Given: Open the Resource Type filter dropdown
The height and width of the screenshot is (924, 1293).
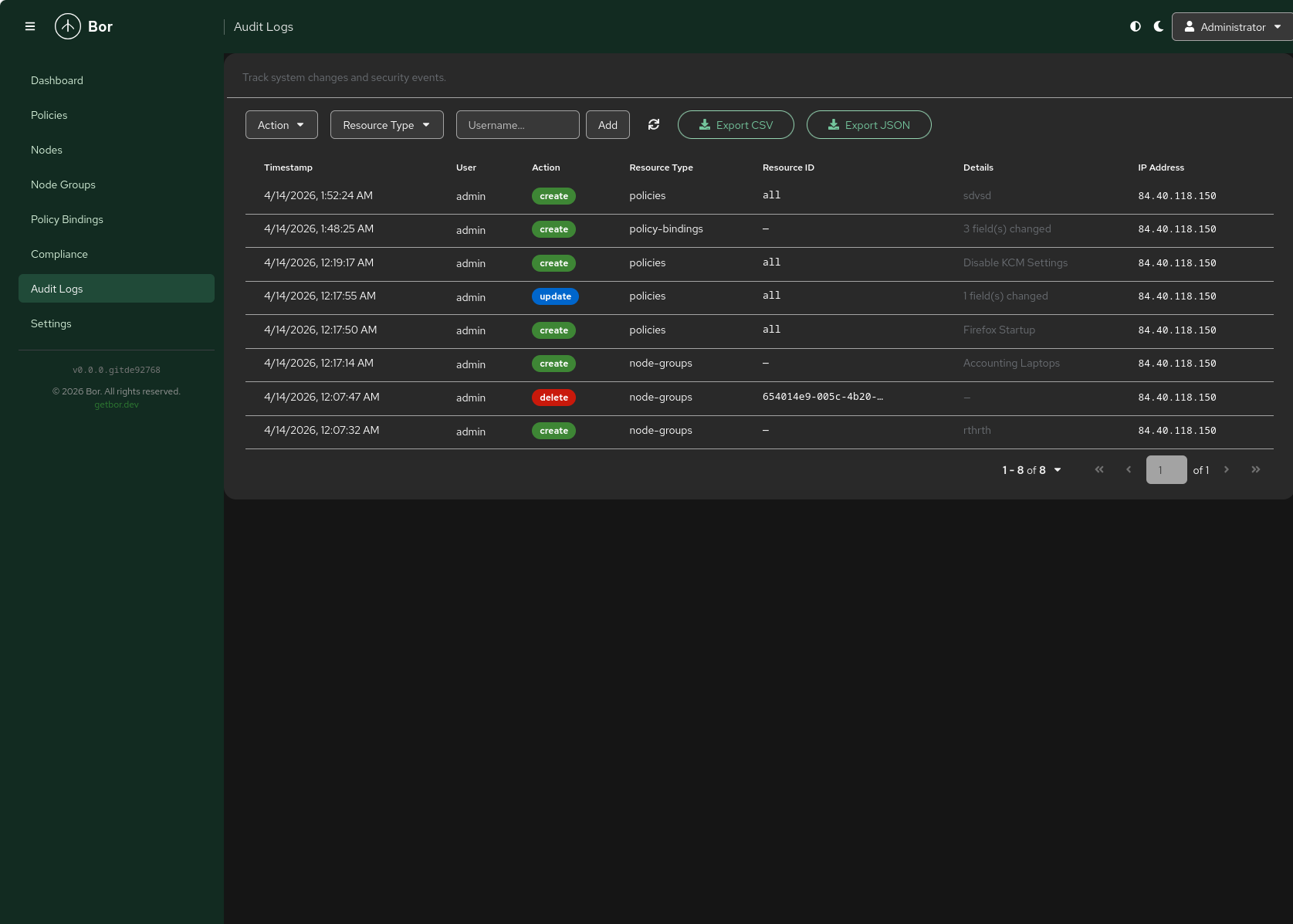Looking at the screenshot, I should (x=387, y=125).
